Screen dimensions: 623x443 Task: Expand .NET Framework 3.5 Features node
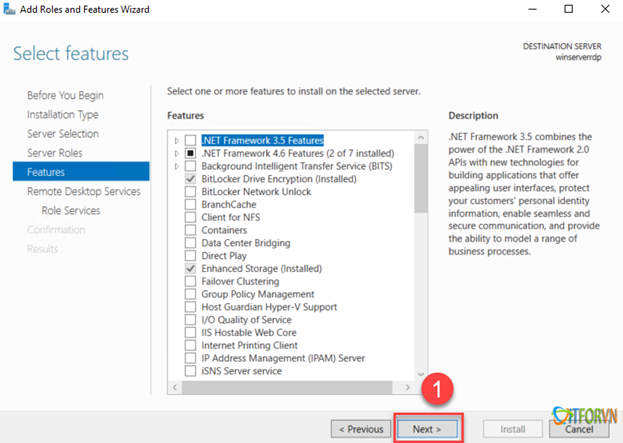(x=177, y=140)
